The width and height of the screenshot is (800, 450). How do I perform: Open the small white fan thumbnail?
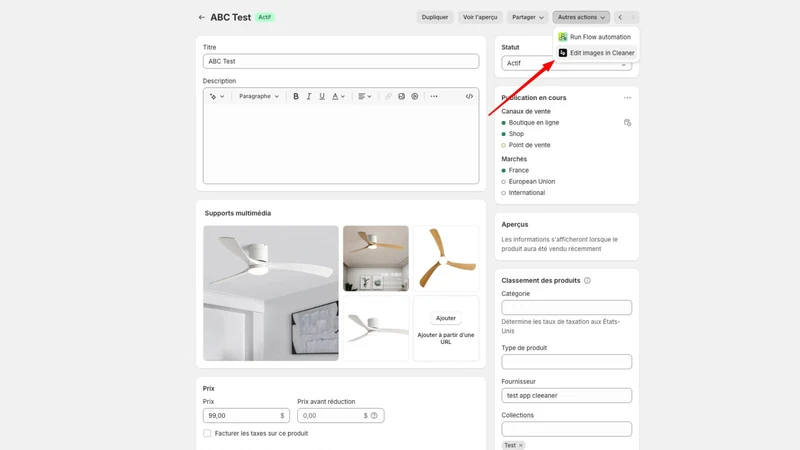coord(376,329)
